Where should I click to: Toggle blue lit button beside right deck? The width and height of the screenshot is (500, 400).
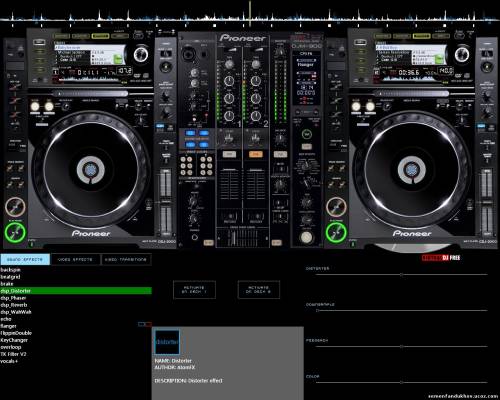[x=481, y=126]
